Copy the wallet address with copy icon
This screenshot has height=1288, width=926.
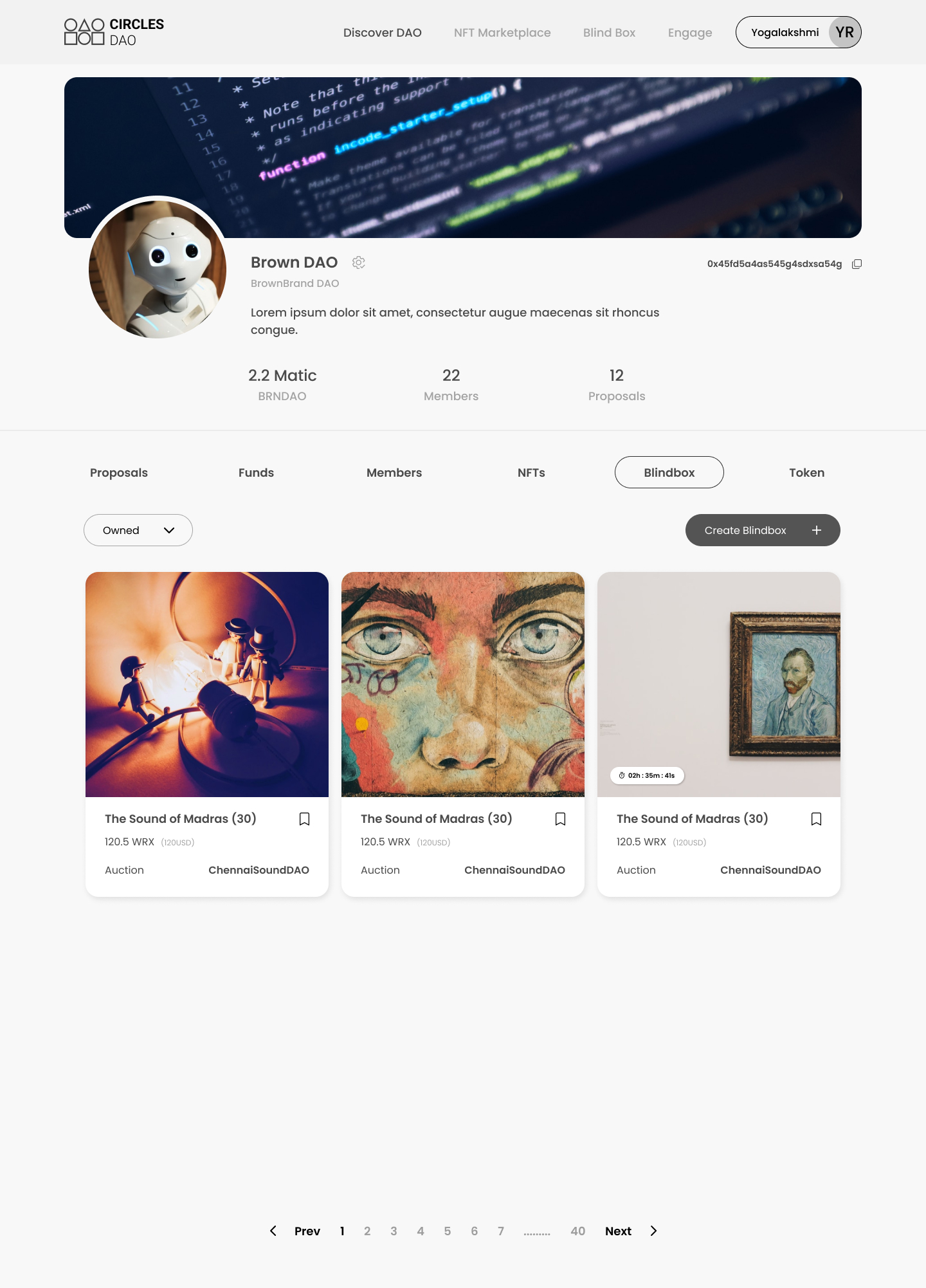click(x=857, y=264)
